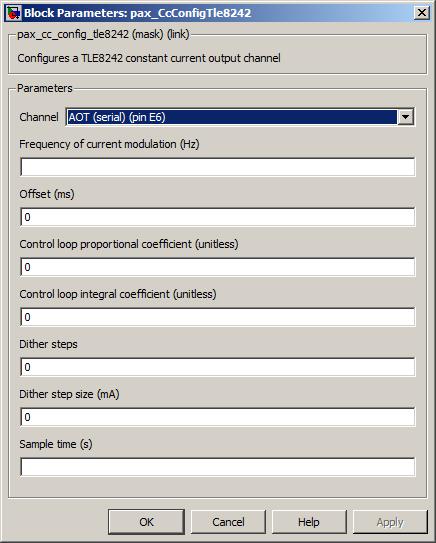
Task: Click the Parameters group label
Action: [45, 88]
